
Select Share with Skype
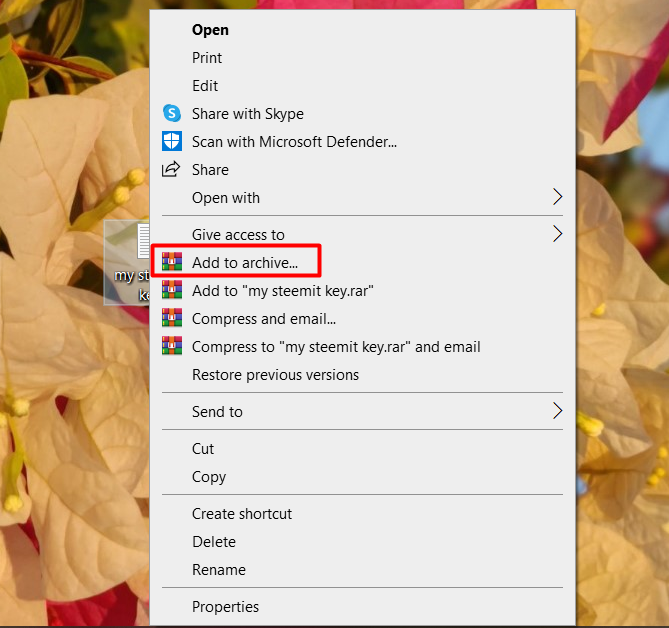click(x=362, y=113)
